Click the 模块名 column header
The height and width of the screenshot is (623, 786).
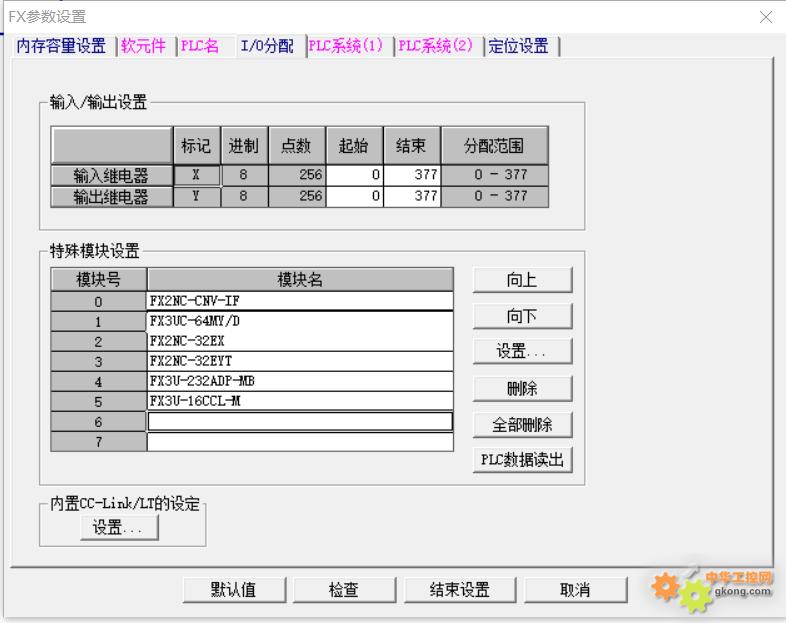(300, 279)
